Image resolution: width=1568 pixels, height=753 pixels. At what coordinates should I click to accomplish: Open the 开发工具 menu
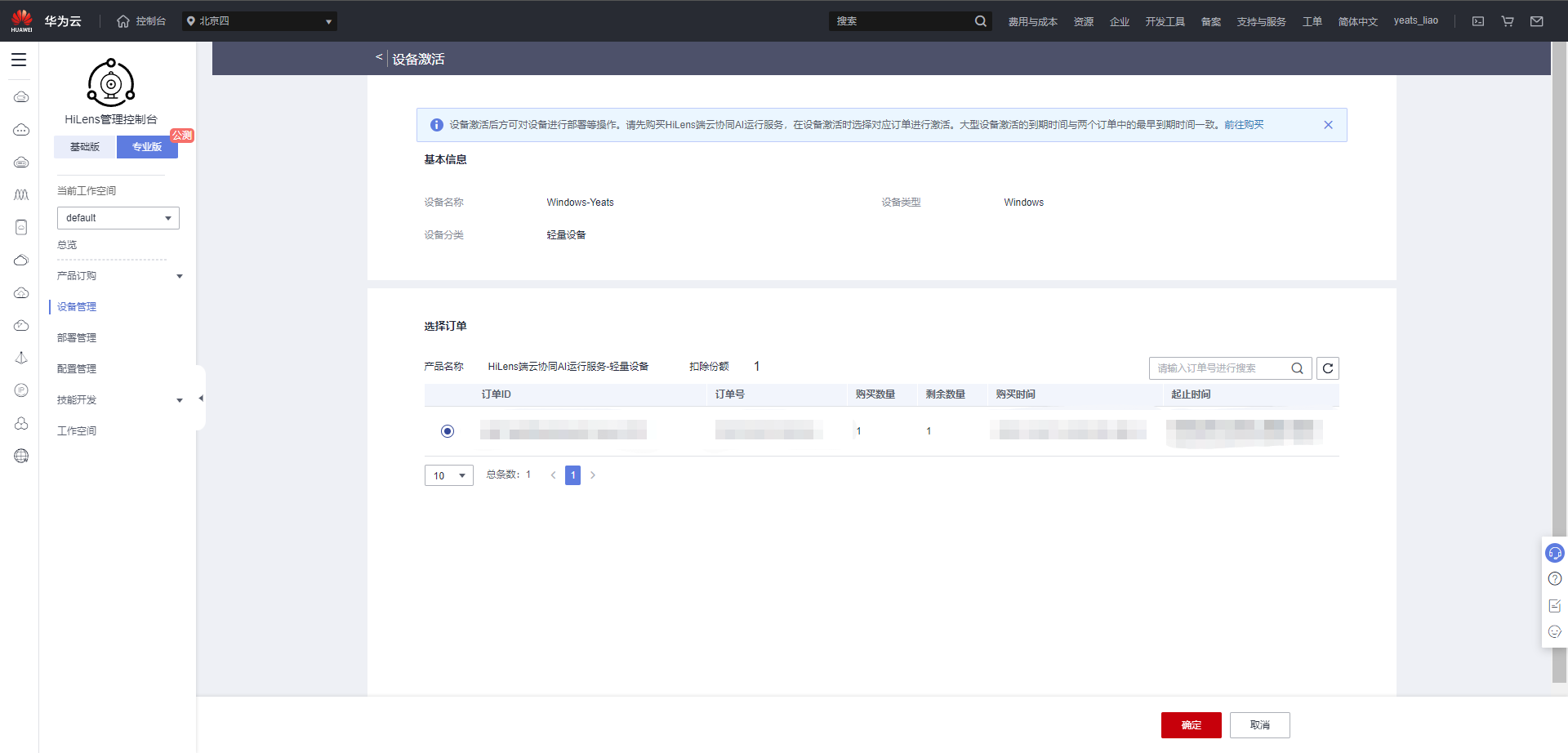point(1165,22)
